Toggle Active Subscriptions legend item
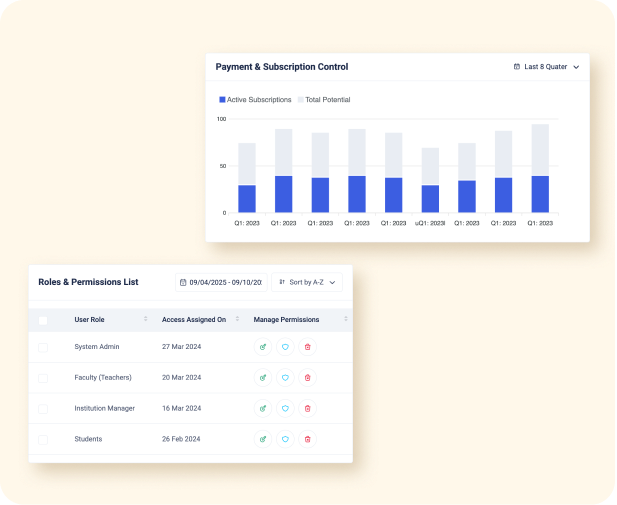Viewport: 617px width, 505px height. pyautogui.click(x=260, y=100)
